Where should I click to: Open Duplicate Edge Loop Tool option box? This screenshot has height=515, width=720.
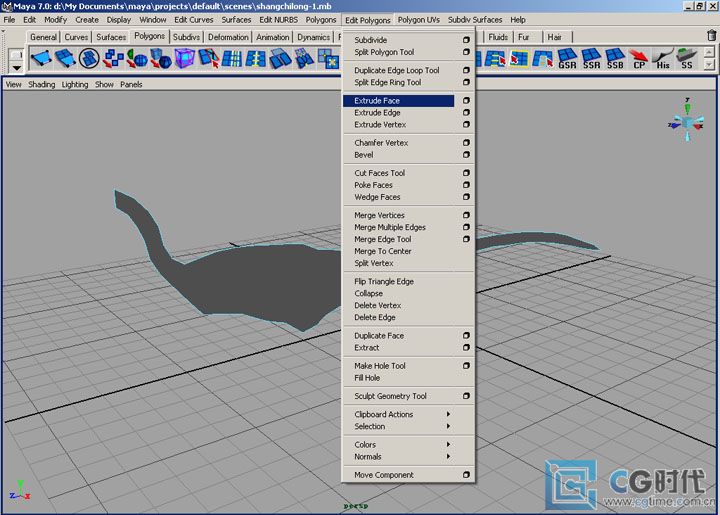pyautogui.click(x=466, y=70)
